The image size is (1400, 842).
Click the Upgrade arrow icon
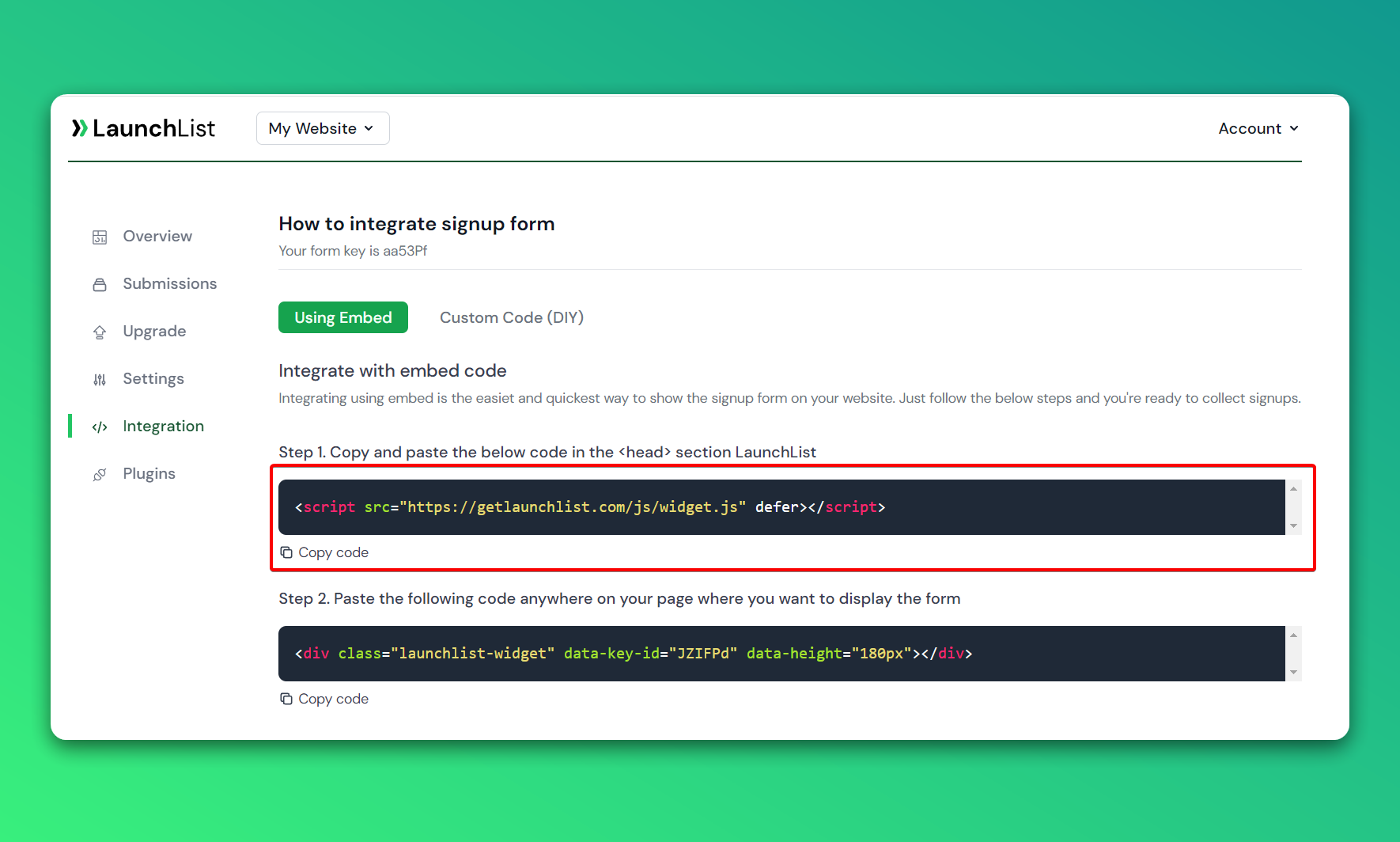pos(100,332)
